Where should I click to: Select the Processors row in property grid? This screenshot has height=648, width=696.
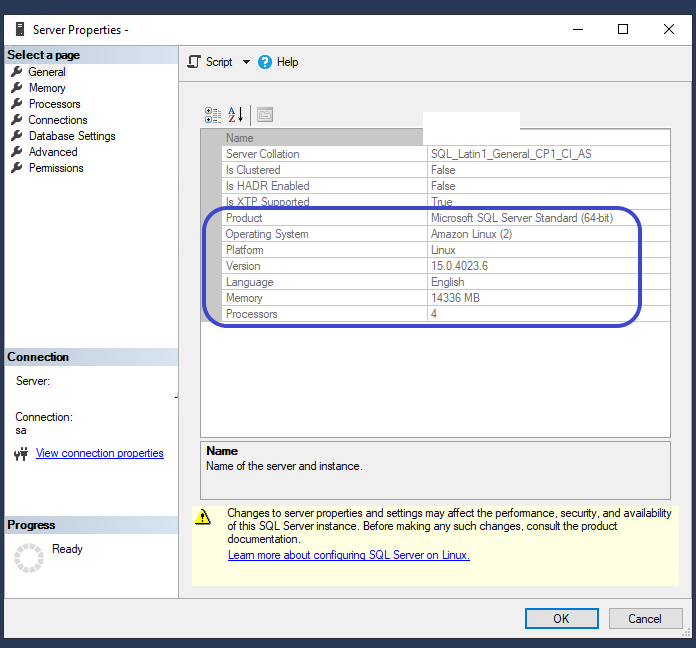[446, 314]
